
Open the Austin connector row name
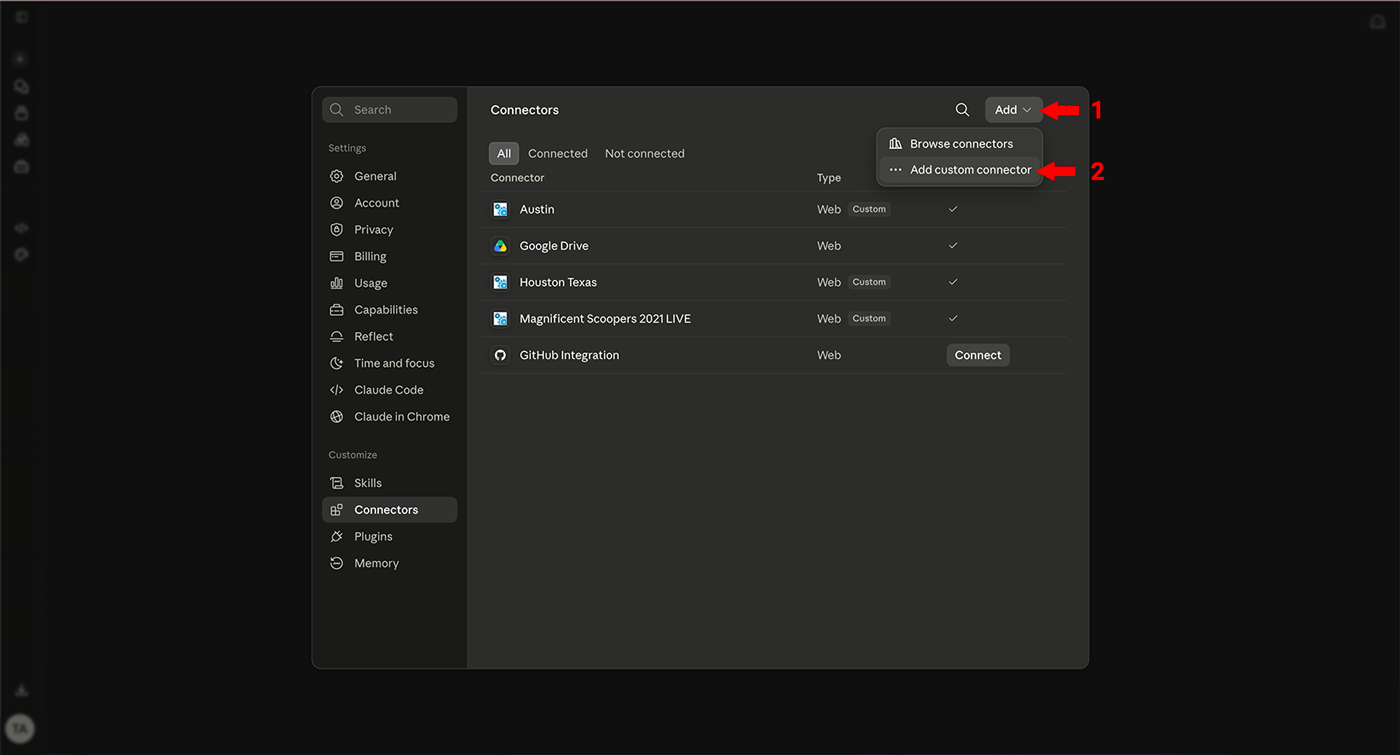(537, 210)
